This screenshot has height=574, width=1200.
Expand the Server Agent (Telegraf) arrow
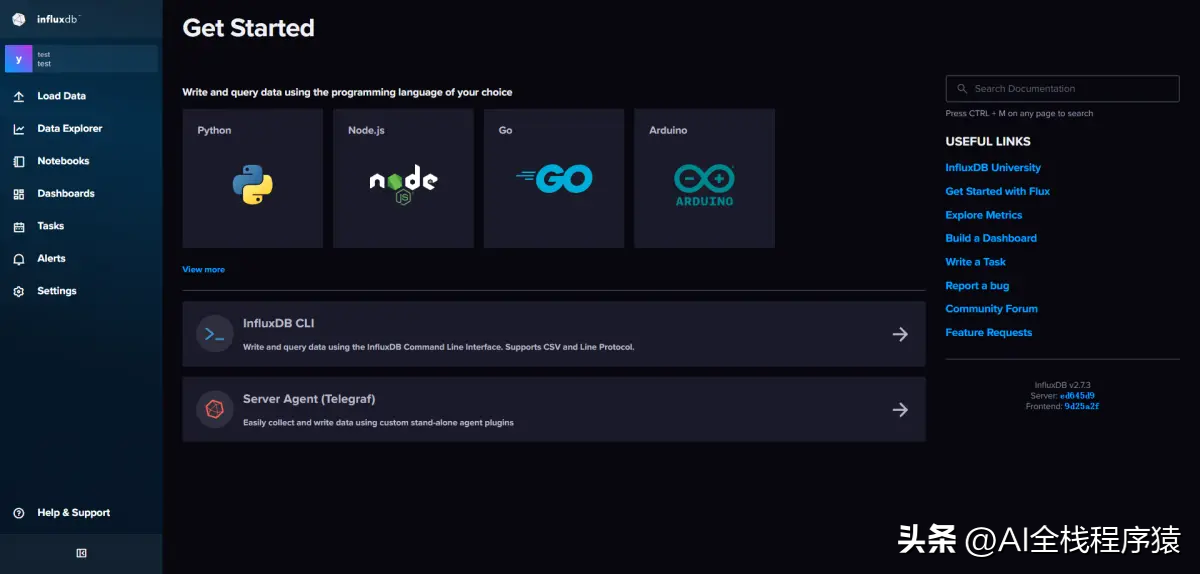900,409
